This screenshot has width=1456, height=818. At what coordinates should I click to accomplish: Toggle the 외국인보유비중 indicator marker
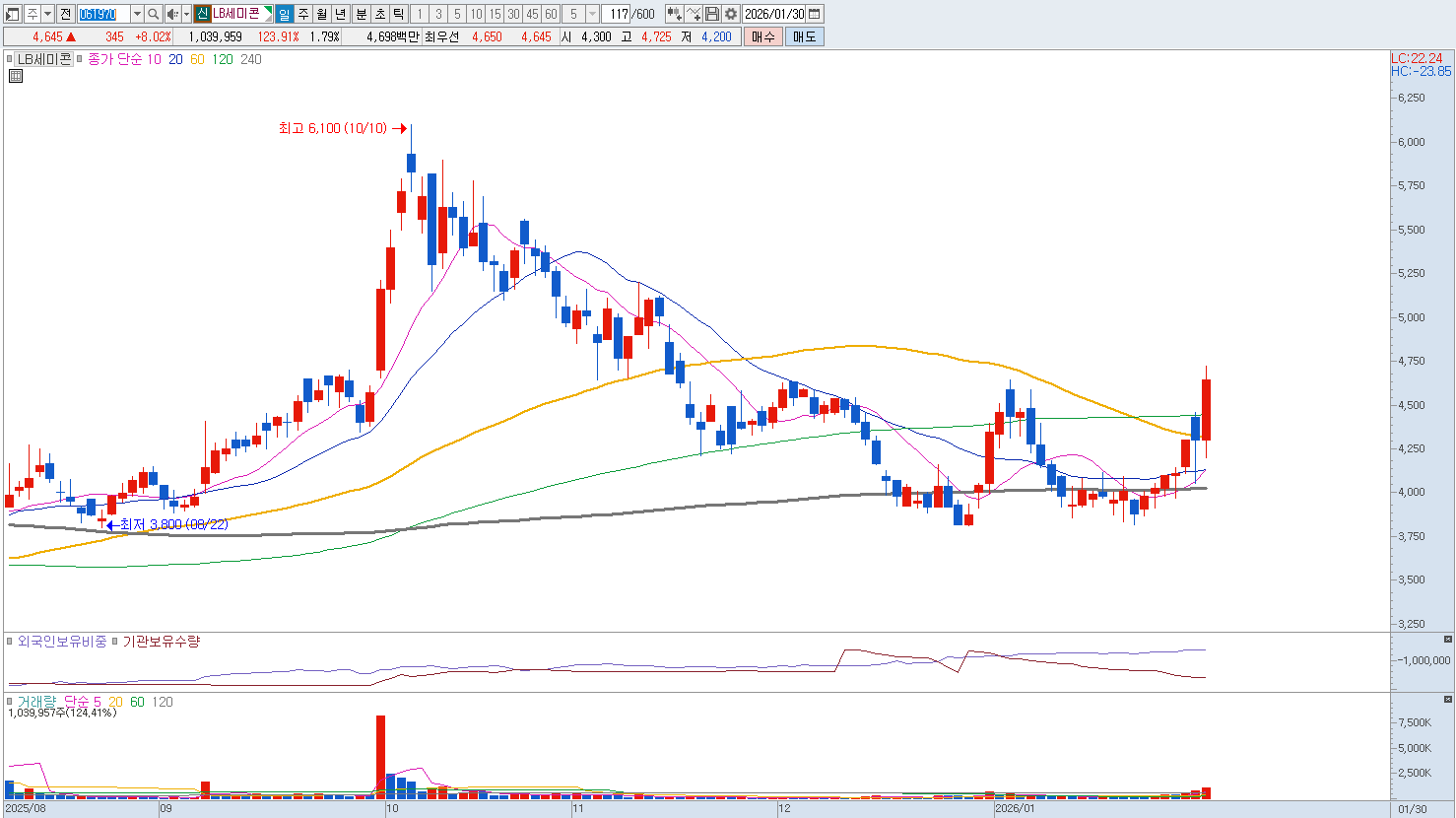point(11,642)
